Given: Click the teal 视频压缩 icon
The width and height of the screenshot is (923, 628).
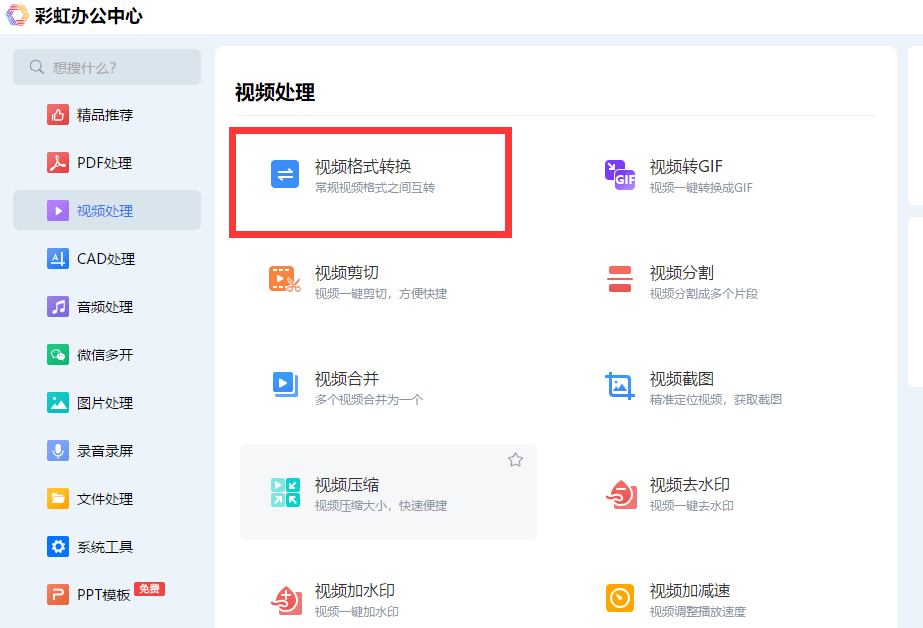Looking at the screenshot, I should click(x=285, y=492).
